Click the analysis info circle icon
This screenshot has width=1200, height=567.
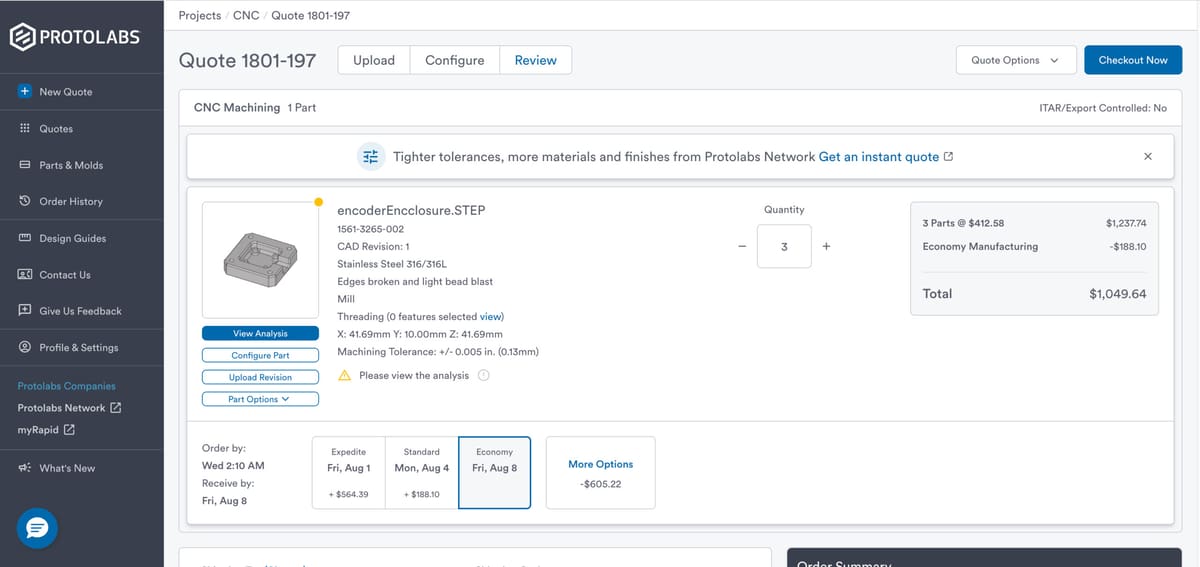point(483,376)
